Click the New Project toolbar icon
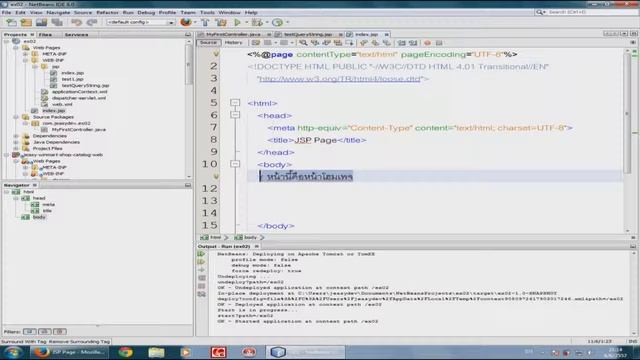640x360 pixels. click(x=26, y=22)
